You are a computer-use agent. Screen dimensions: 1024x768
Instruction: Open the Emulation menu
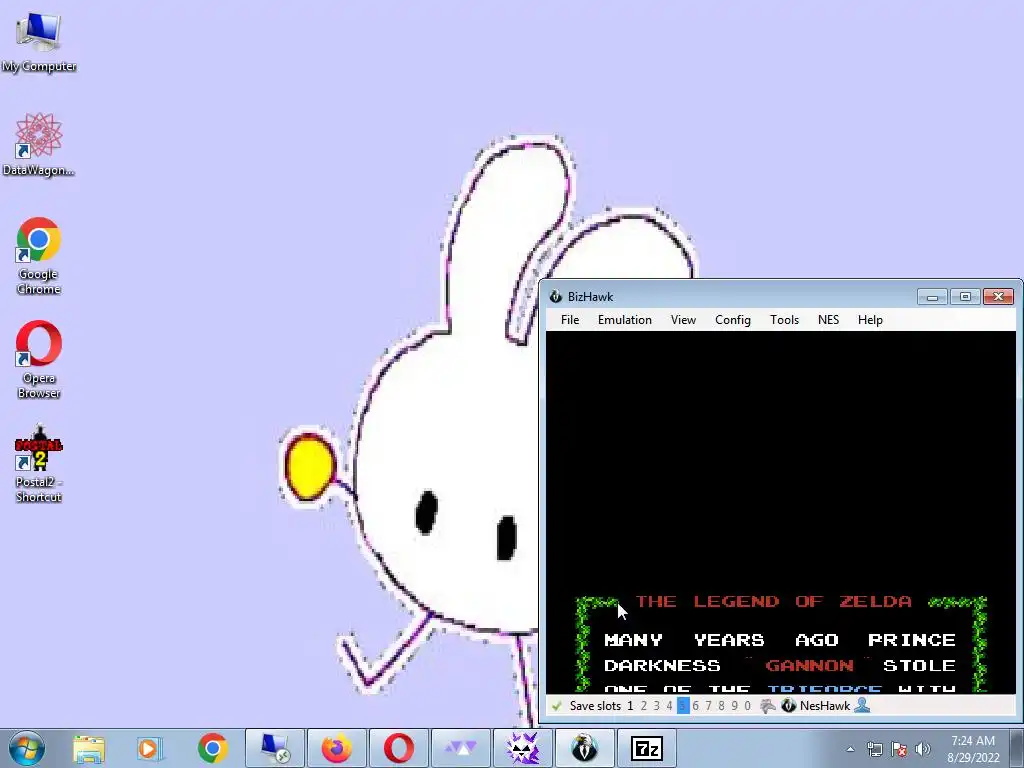coord(624,320)
